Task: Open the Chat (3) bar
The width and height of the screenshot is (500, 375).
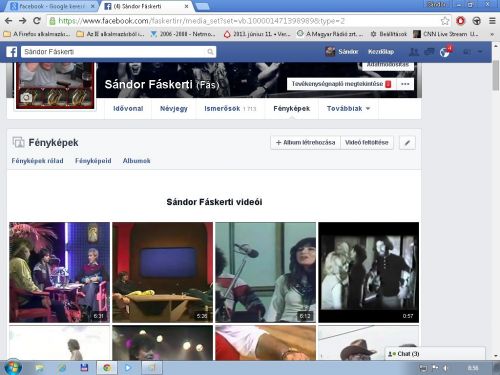Action: (435, 354)
